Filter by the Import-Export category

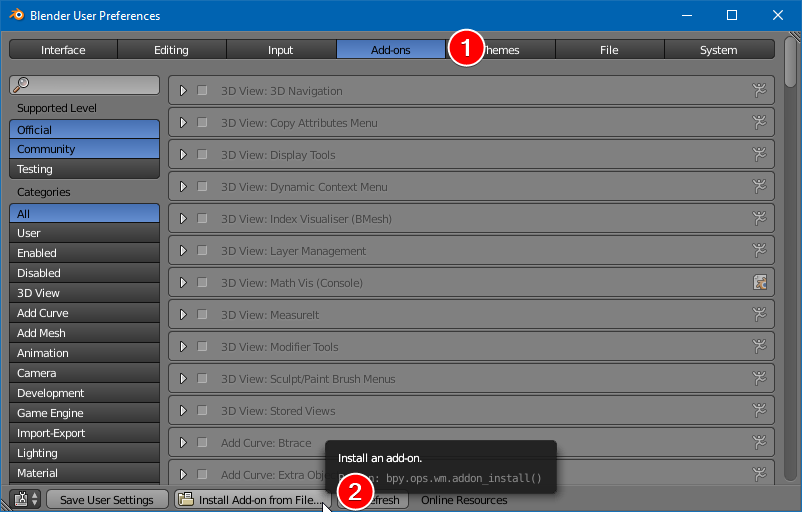click(x=84, y=433)
